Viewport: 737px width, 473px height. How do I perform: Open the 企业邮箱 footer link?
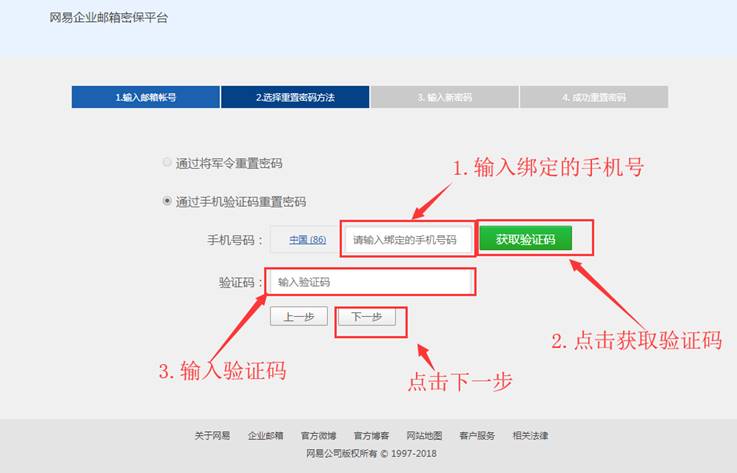(x=266, y=436)
